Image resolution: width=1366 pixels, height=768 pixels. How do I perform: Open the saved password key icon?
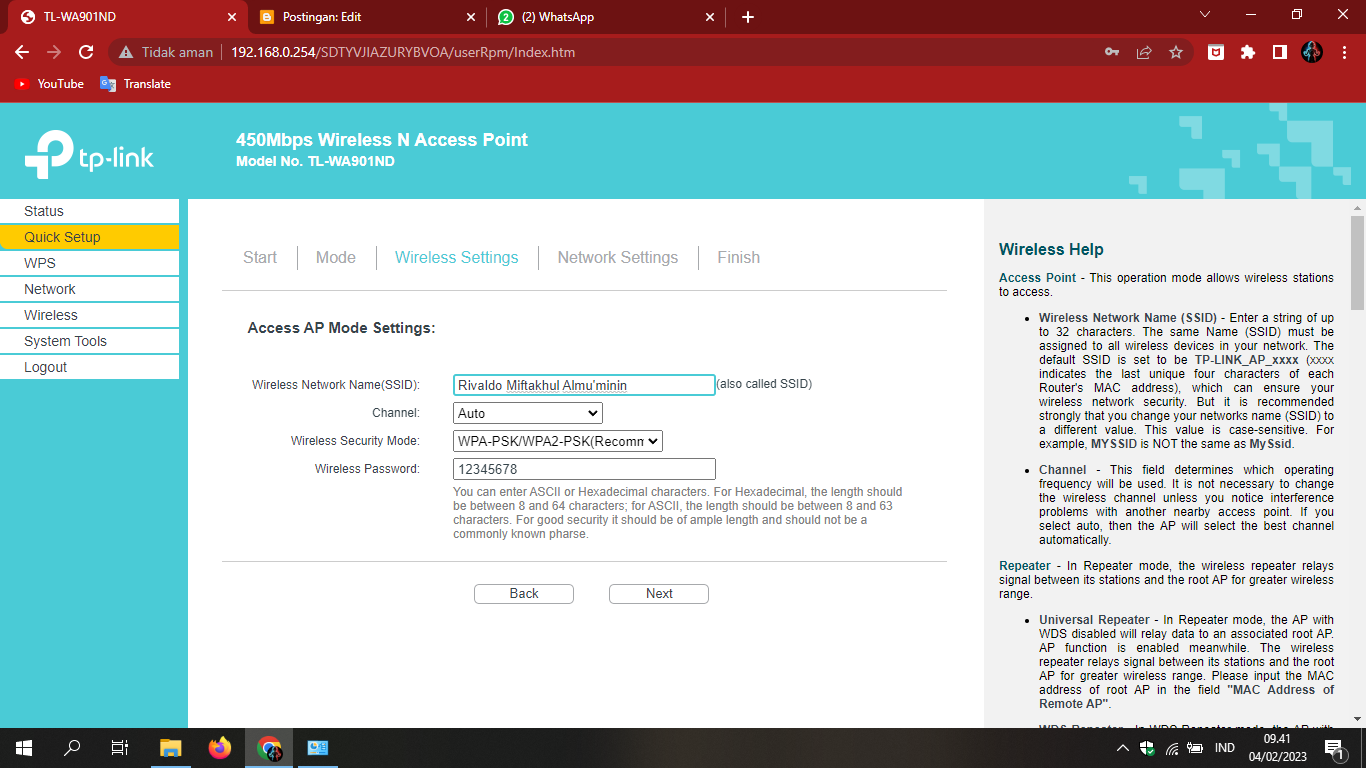pyautogui.click(x=1112, y=52)
